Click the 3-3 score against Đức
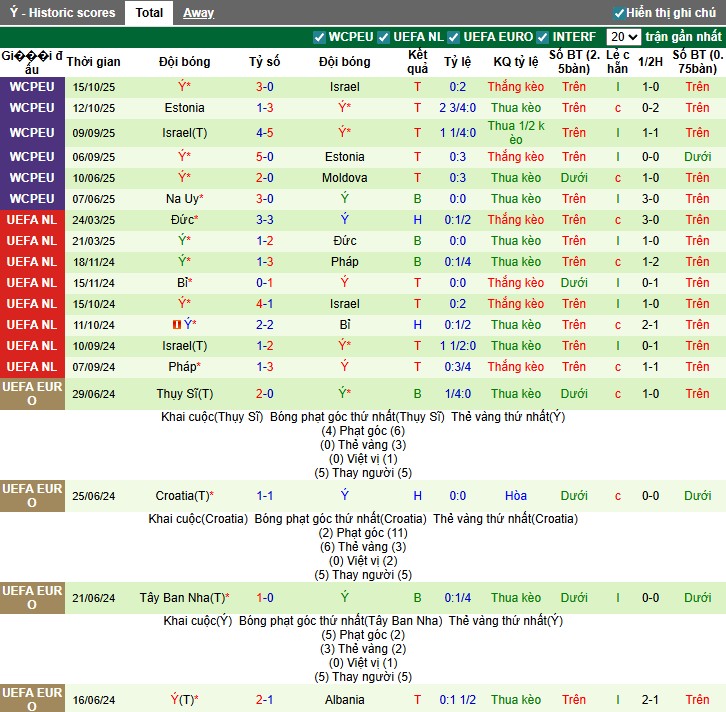The height and width of the screenshot is (712, 726). (264, 219)
